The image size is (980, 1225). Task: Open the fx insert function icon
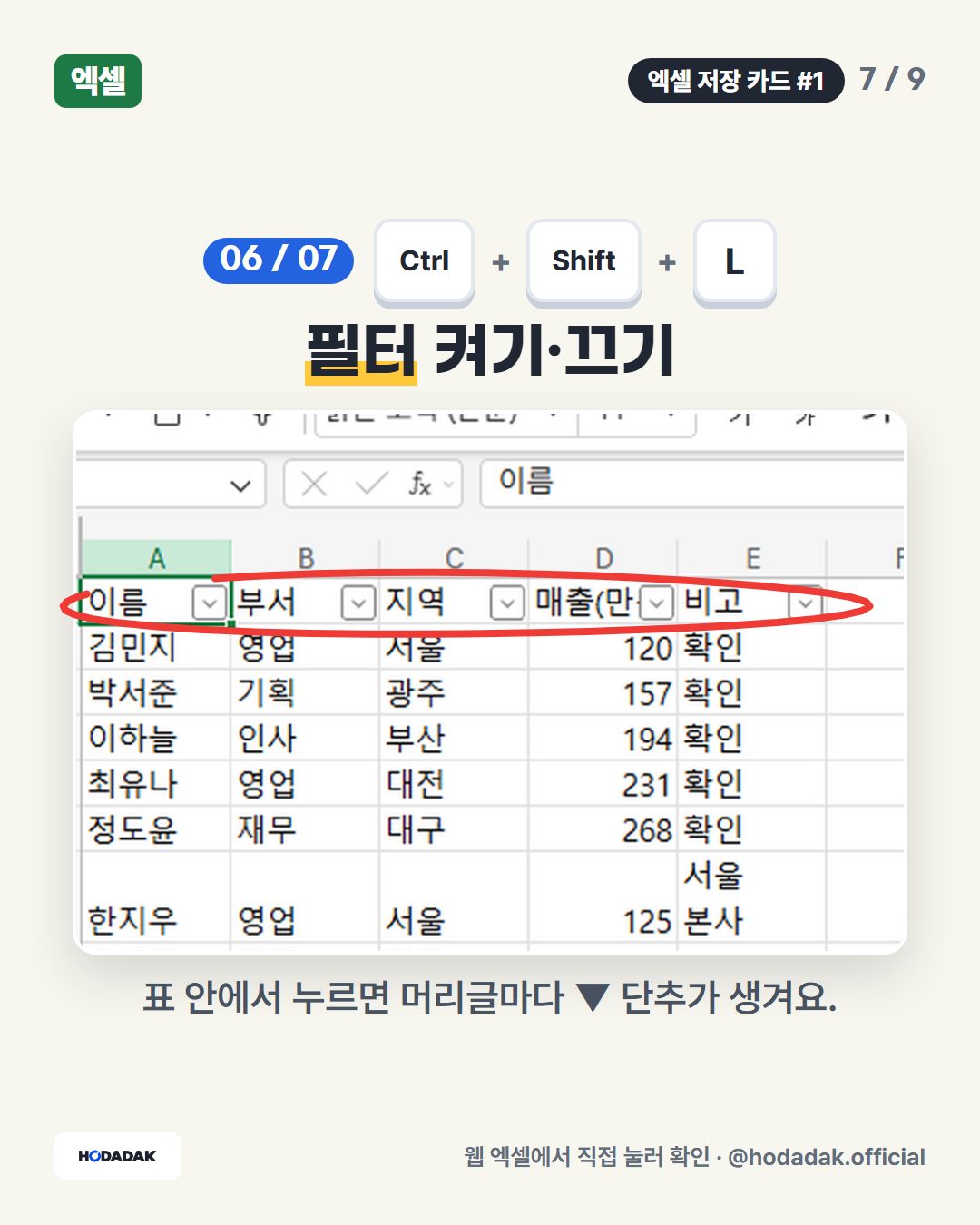click(x=419, y=484)
